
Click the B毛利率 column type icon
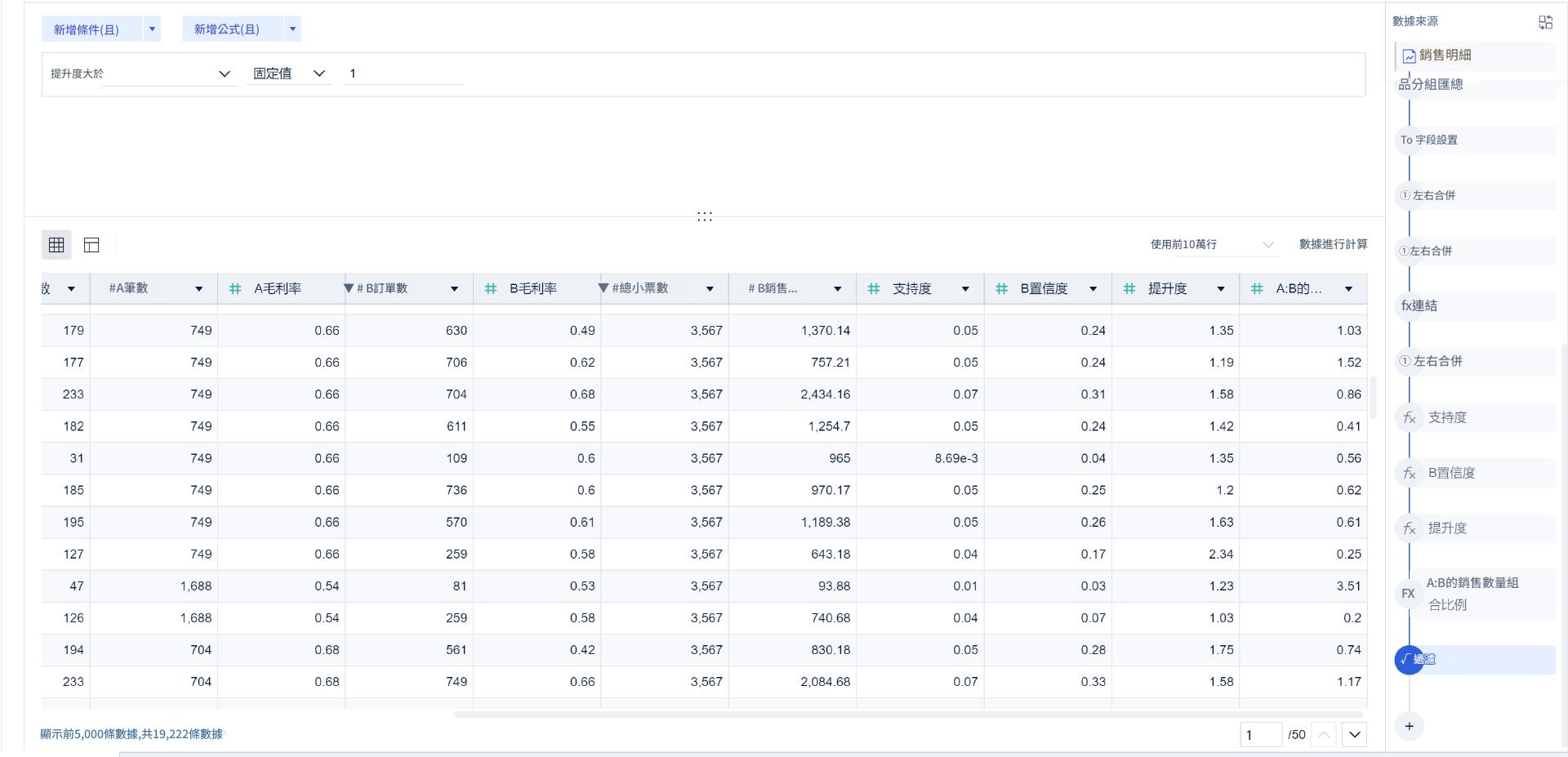coord(491,288)
